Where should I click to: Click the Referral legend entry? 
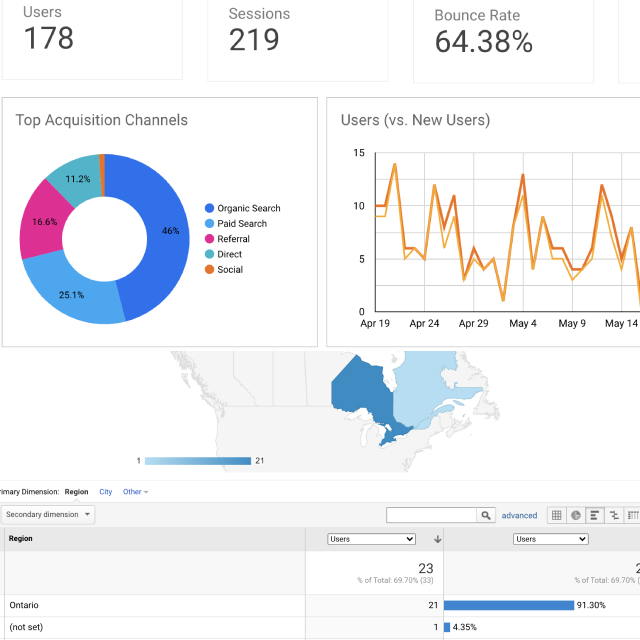pos(233,239)
